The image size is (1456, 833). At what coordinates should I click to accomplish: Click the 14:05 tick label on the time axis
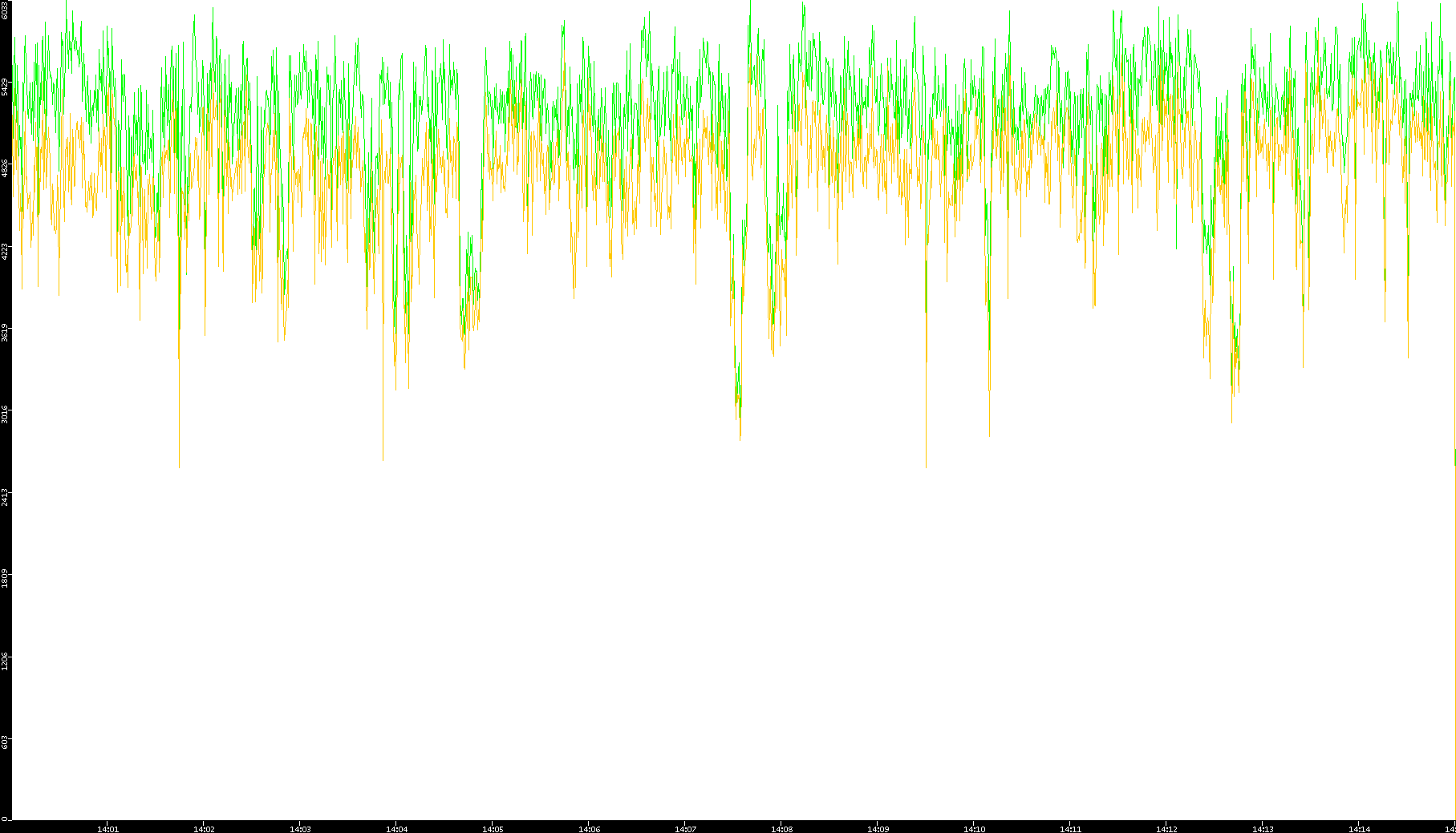493,829
